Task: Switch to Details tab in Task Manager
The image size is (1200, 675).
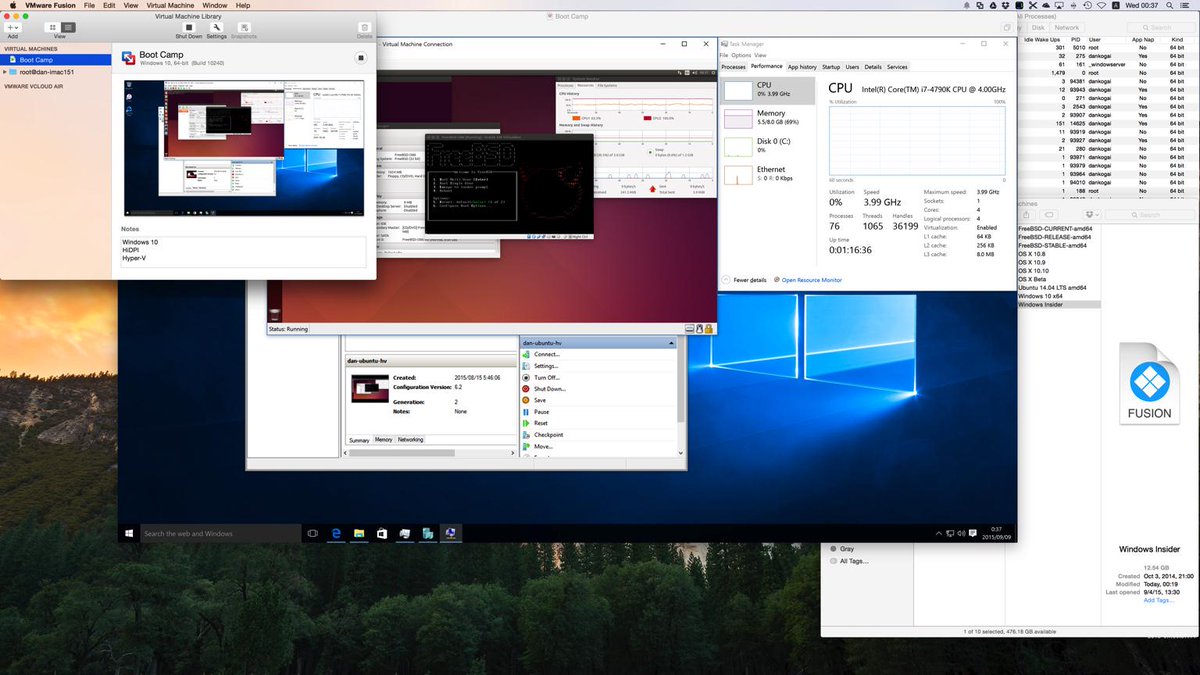Action: [873, 67]
